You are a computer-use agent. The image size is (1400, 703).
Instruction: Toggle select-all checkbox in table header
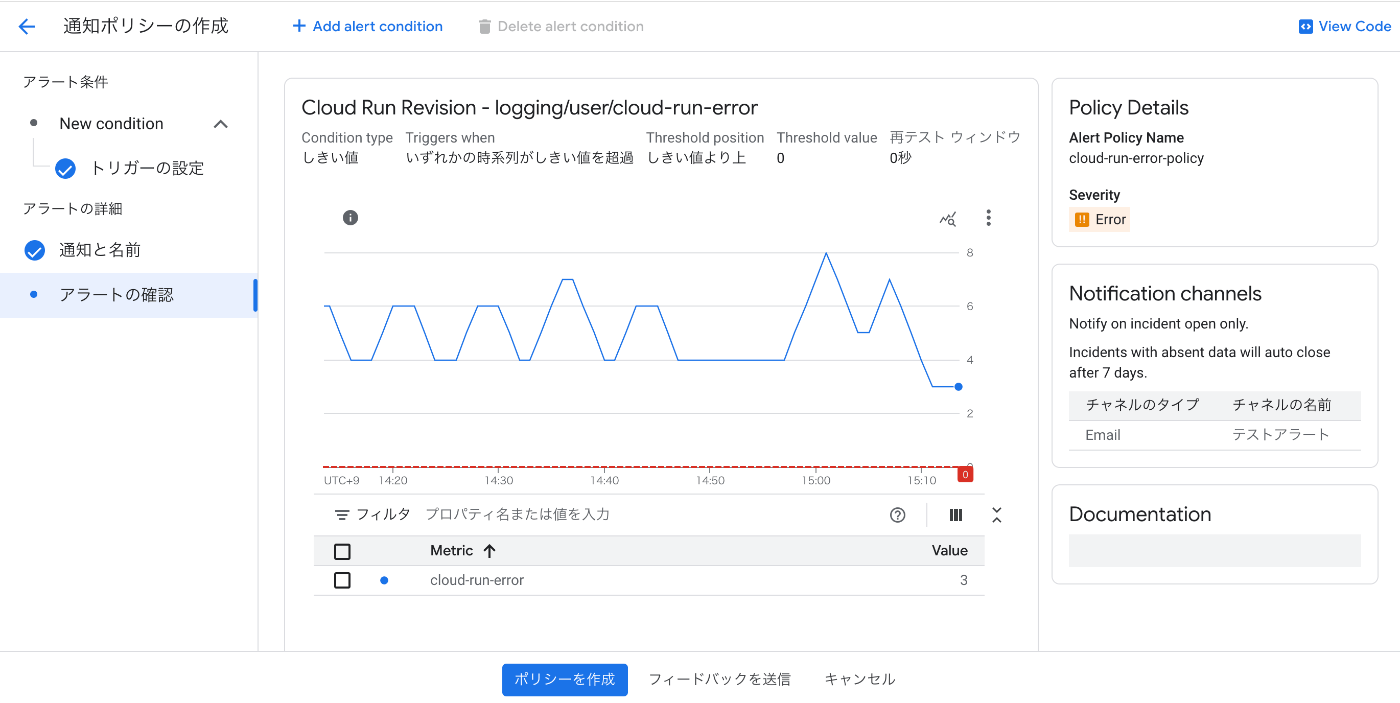[x=342, y=551]
